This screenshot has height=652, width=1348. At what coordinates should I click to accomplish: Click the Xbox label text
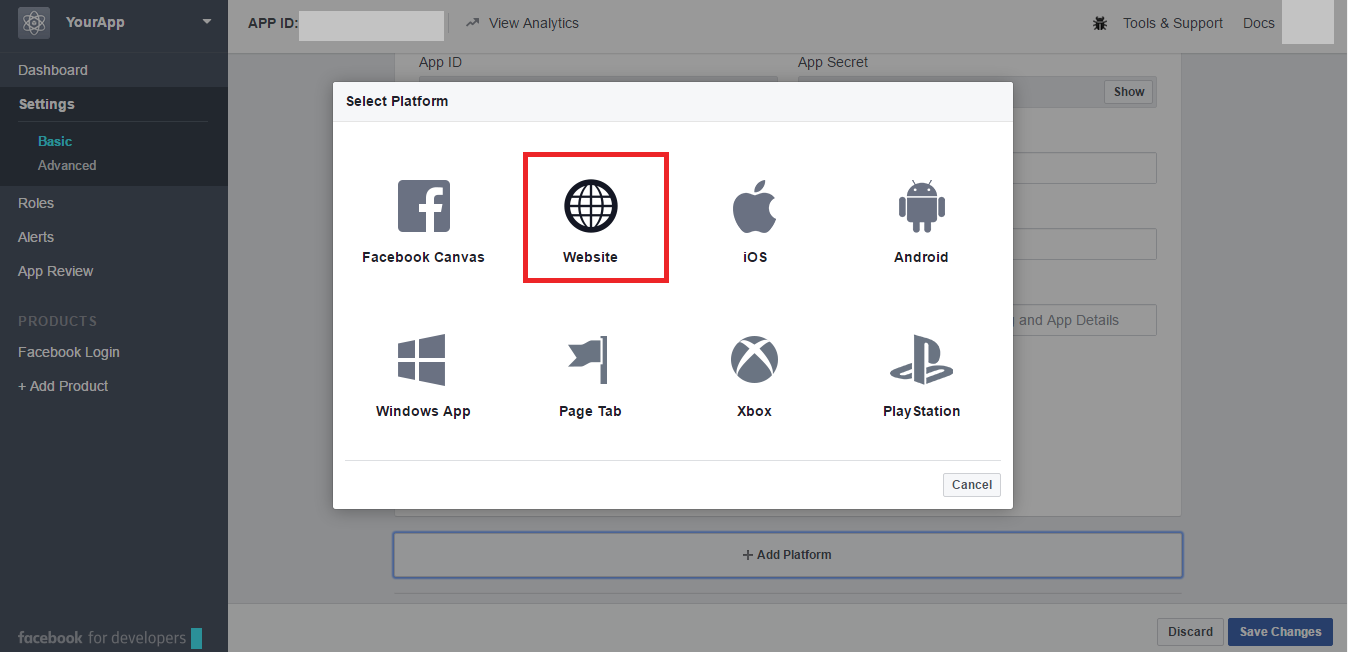coord(754,411)
